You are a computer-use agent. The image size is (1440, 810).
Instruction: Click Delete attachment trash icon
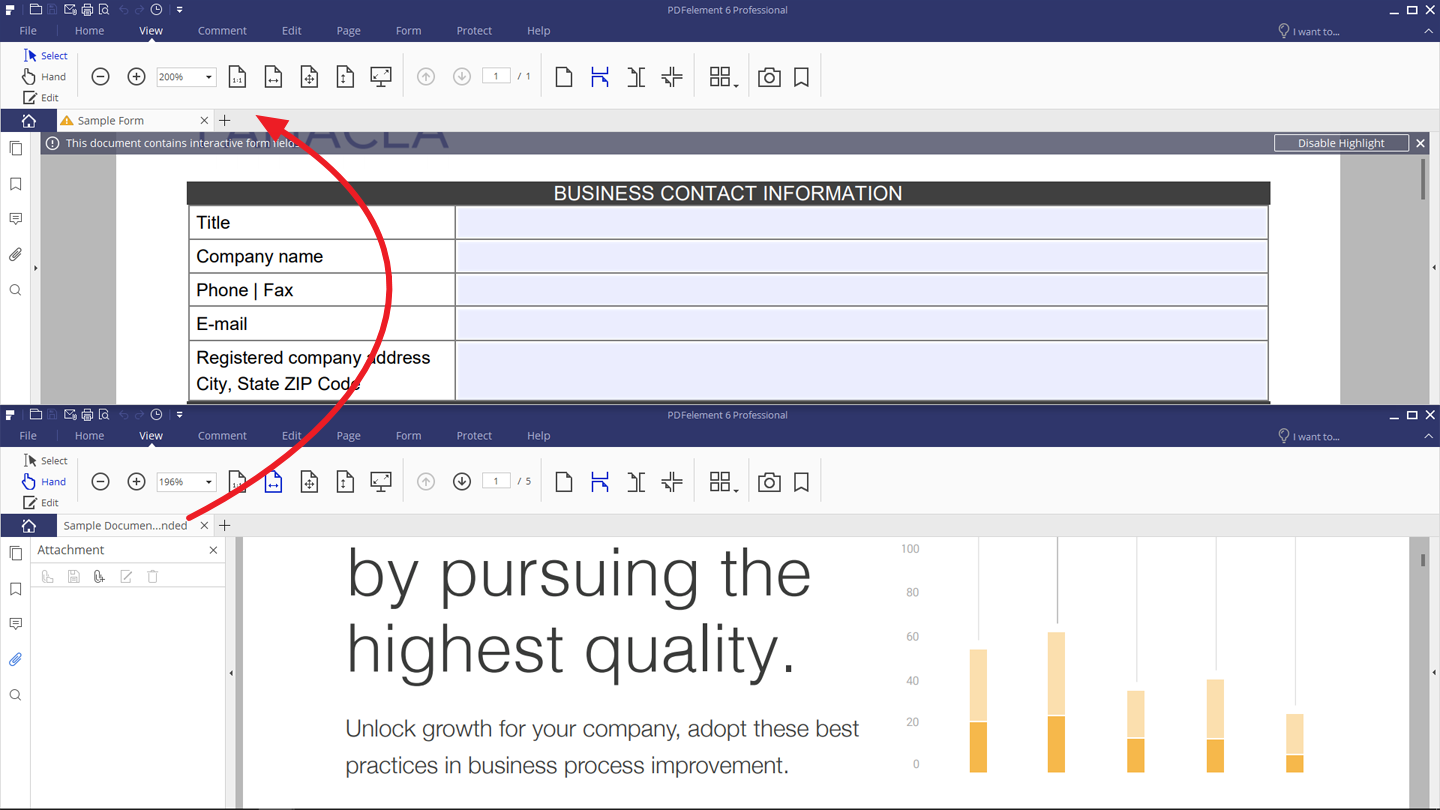point(153,576)
